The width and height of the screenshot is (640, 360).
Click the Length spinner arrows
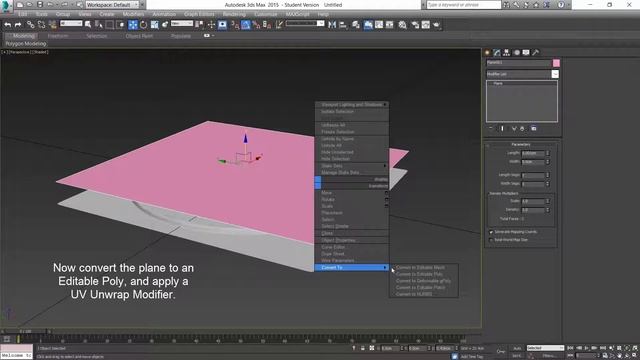coord(548,153)
